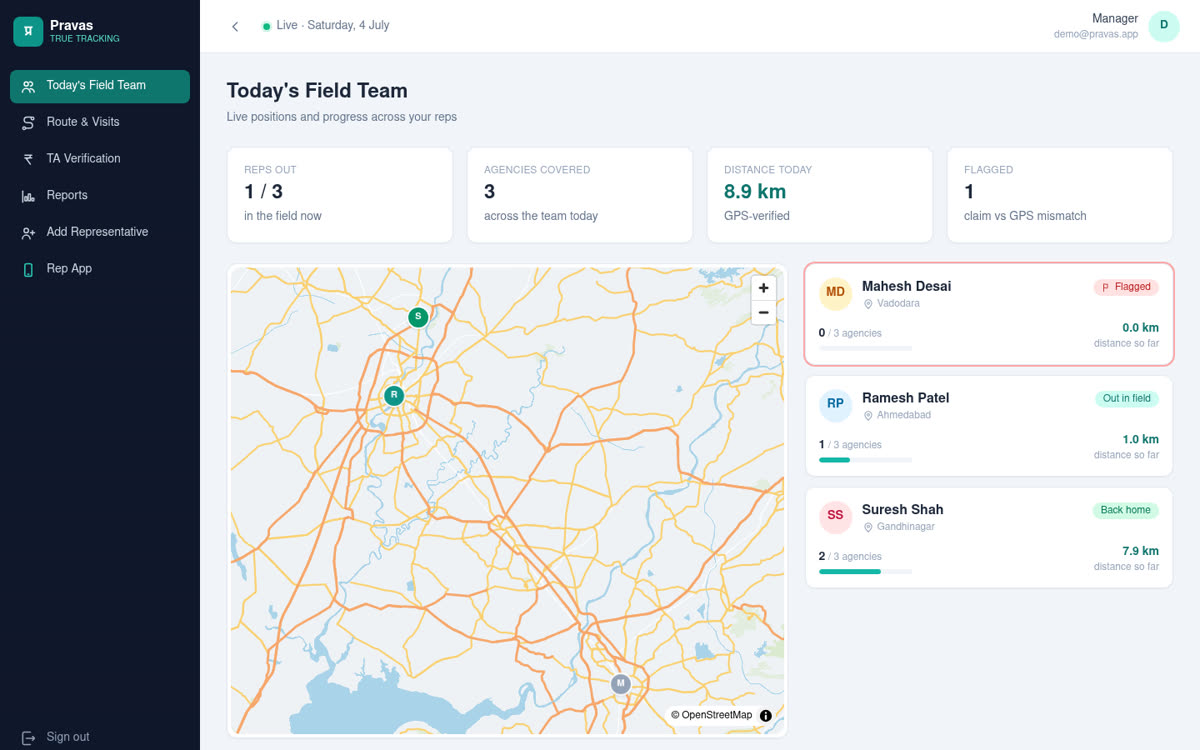Image resolution: width=1200 pixels, height=750 pixels.
Task: Select the S marker on the map
Action: coord(418,317)
